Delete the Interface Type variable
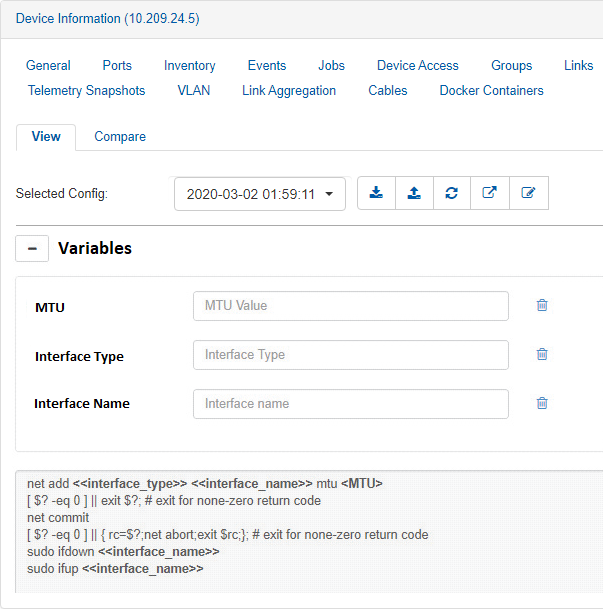 pyautogui.click(x=542, y=354)
